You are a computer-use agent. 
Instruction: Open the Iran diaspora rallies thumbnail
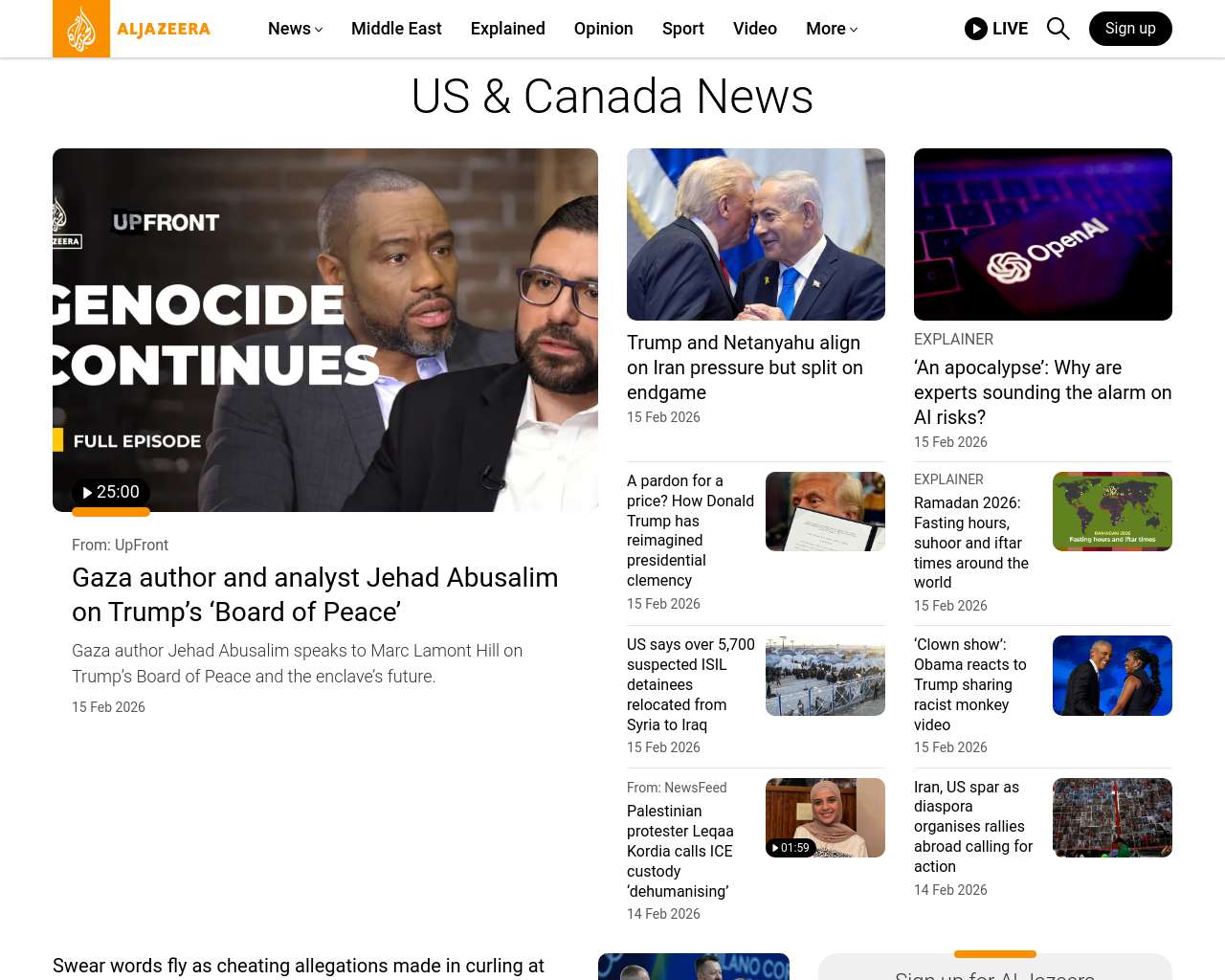click(x=1112, y=817)
